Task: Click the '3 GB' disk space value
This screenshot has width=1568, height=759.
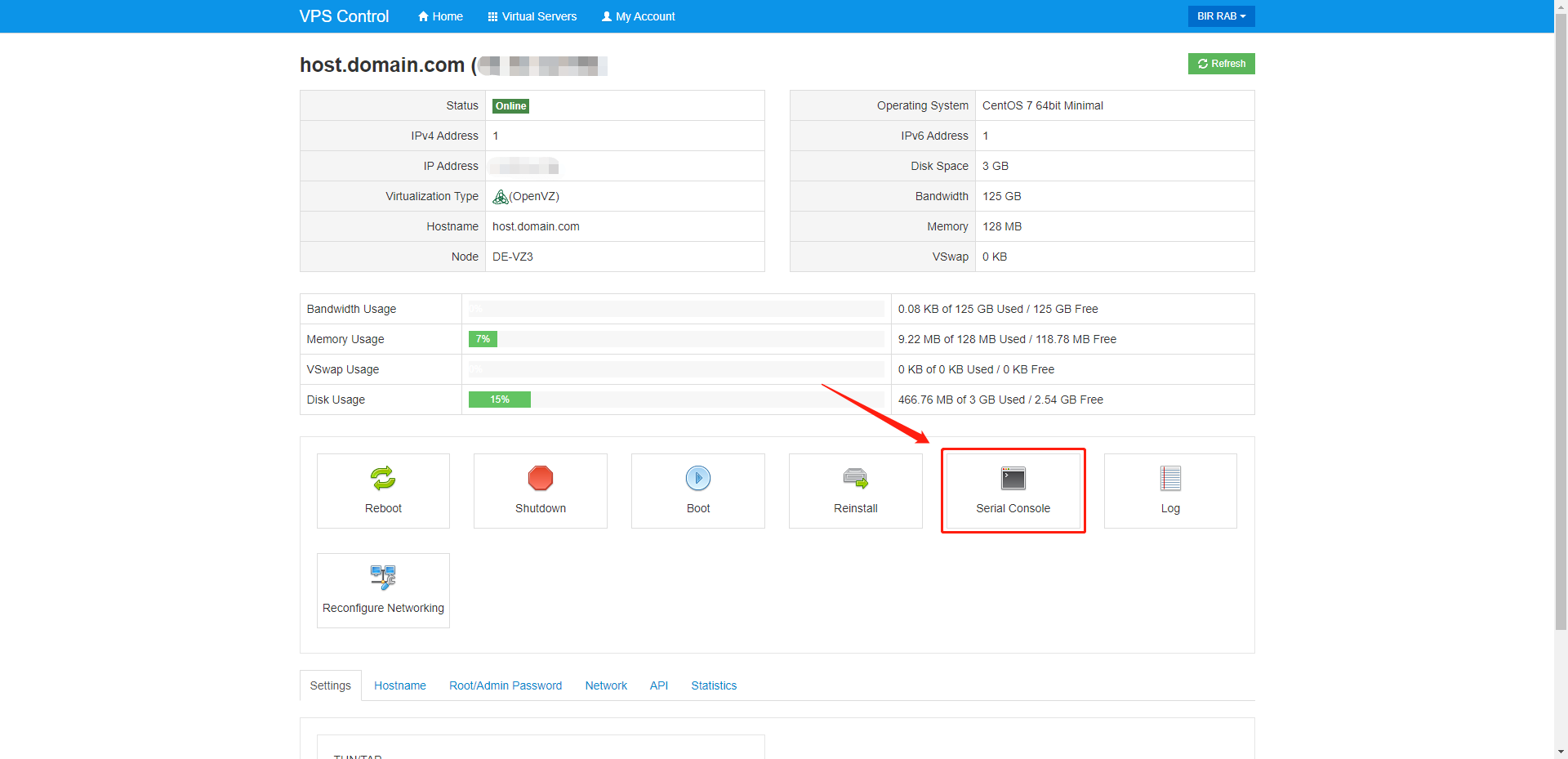Action: [996, 166]
